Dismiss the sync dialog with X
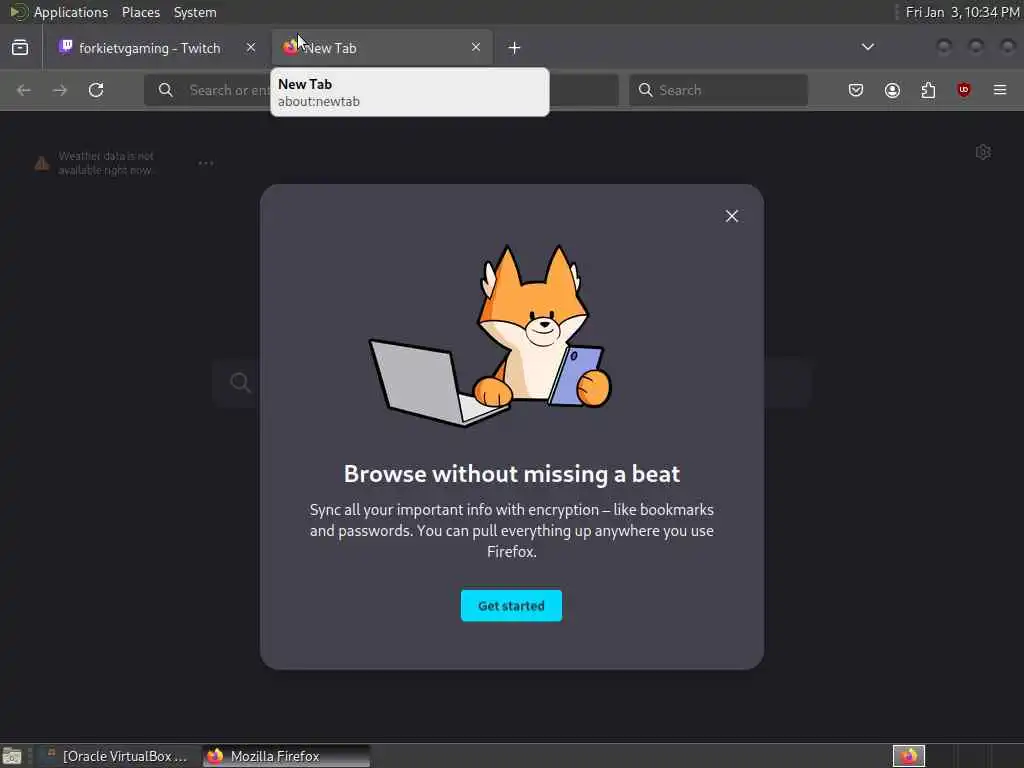Image resolution: width=1024 pixels, height=768 pixels. click(732, 216)
